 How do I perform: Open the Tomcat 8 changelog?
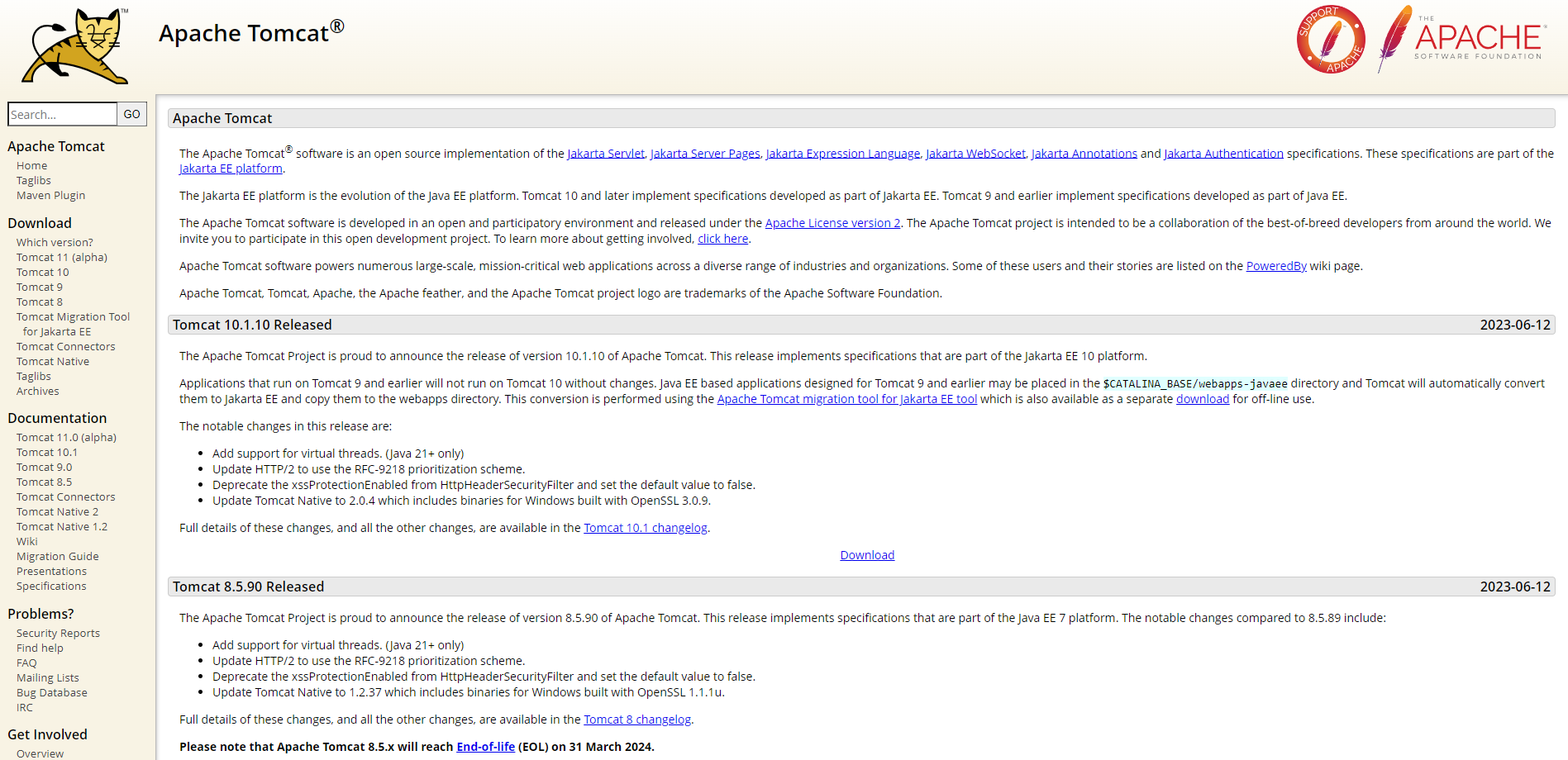pyautogui.click(x=637, y=720)
